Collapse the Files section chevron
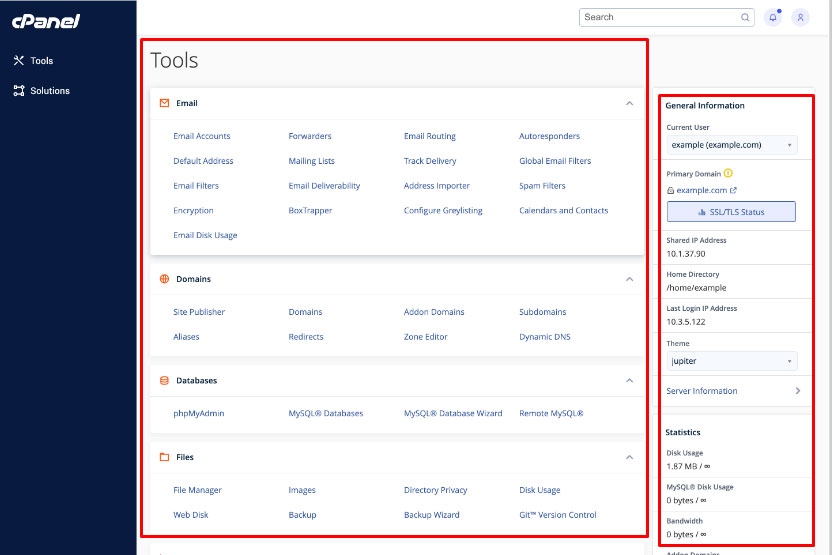The height and width of the screenshot is (555, 832). (629, 457)
